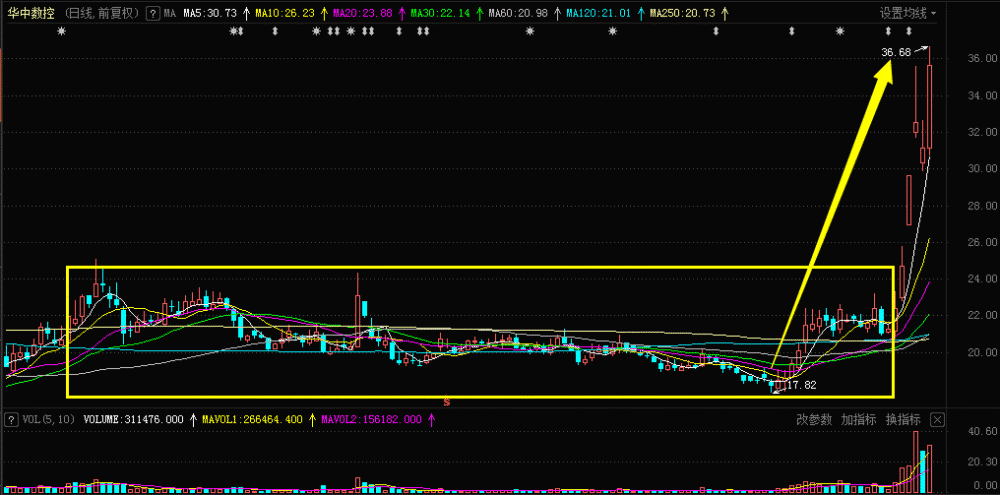Click the tallest volume bar in VOL panel
The height and width of the screenshot is (495, 1000).
(x=916, y=462)
